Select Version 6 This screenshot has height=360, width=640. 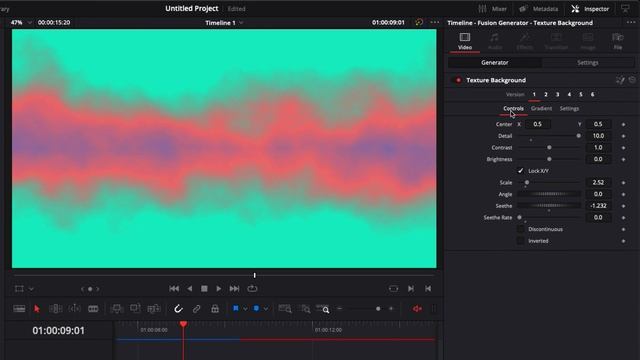592,94
